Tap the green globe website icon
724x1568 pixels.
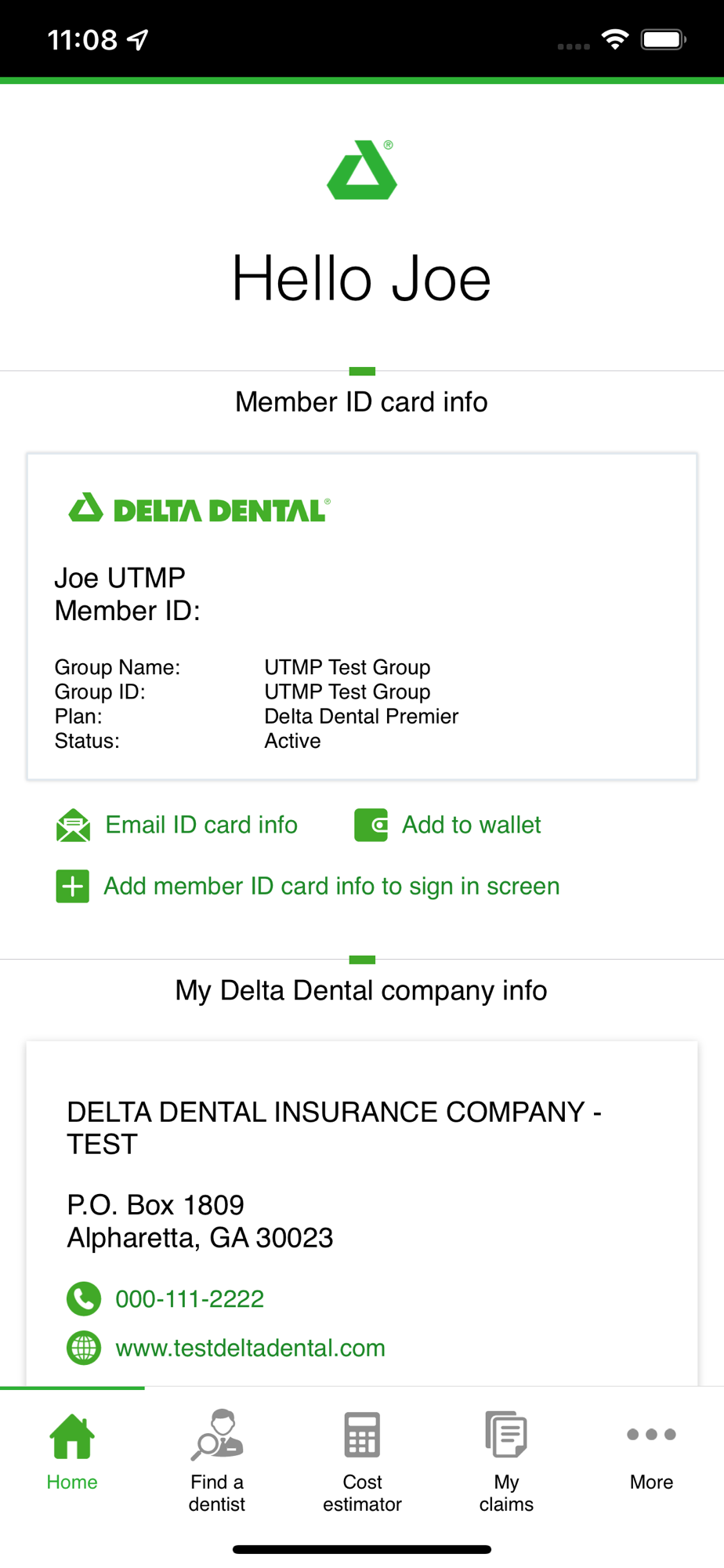pyautogui.click(x=84, y=1348)
